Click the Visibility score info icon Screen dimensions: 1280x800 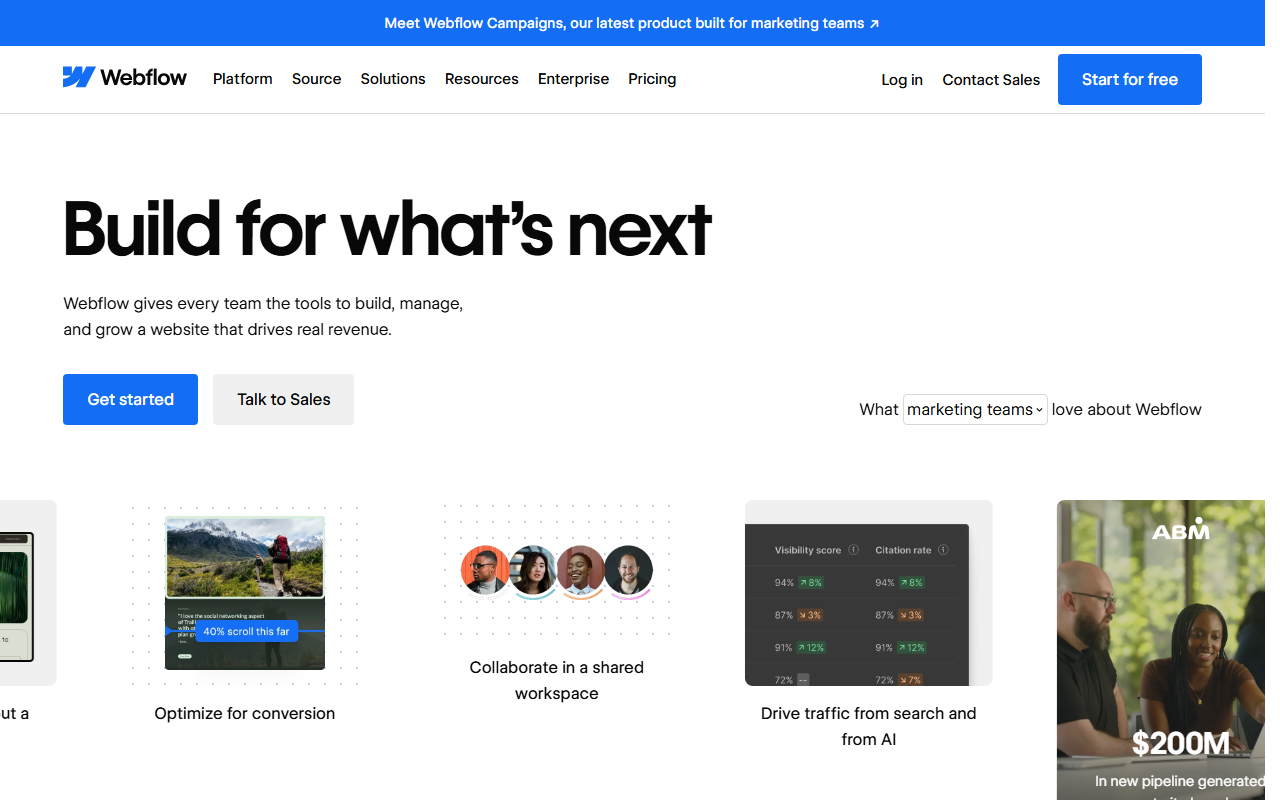click(x=854, y=550)
